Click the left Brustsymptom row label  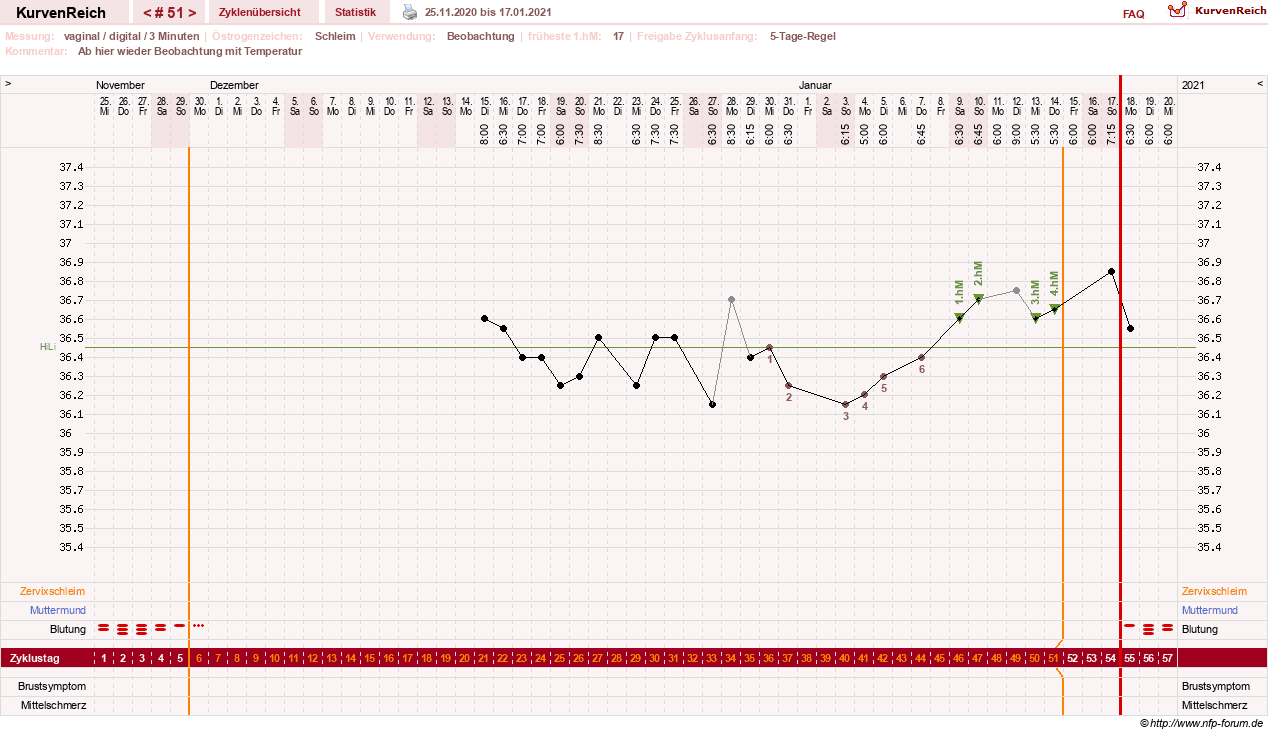(53, 686)
